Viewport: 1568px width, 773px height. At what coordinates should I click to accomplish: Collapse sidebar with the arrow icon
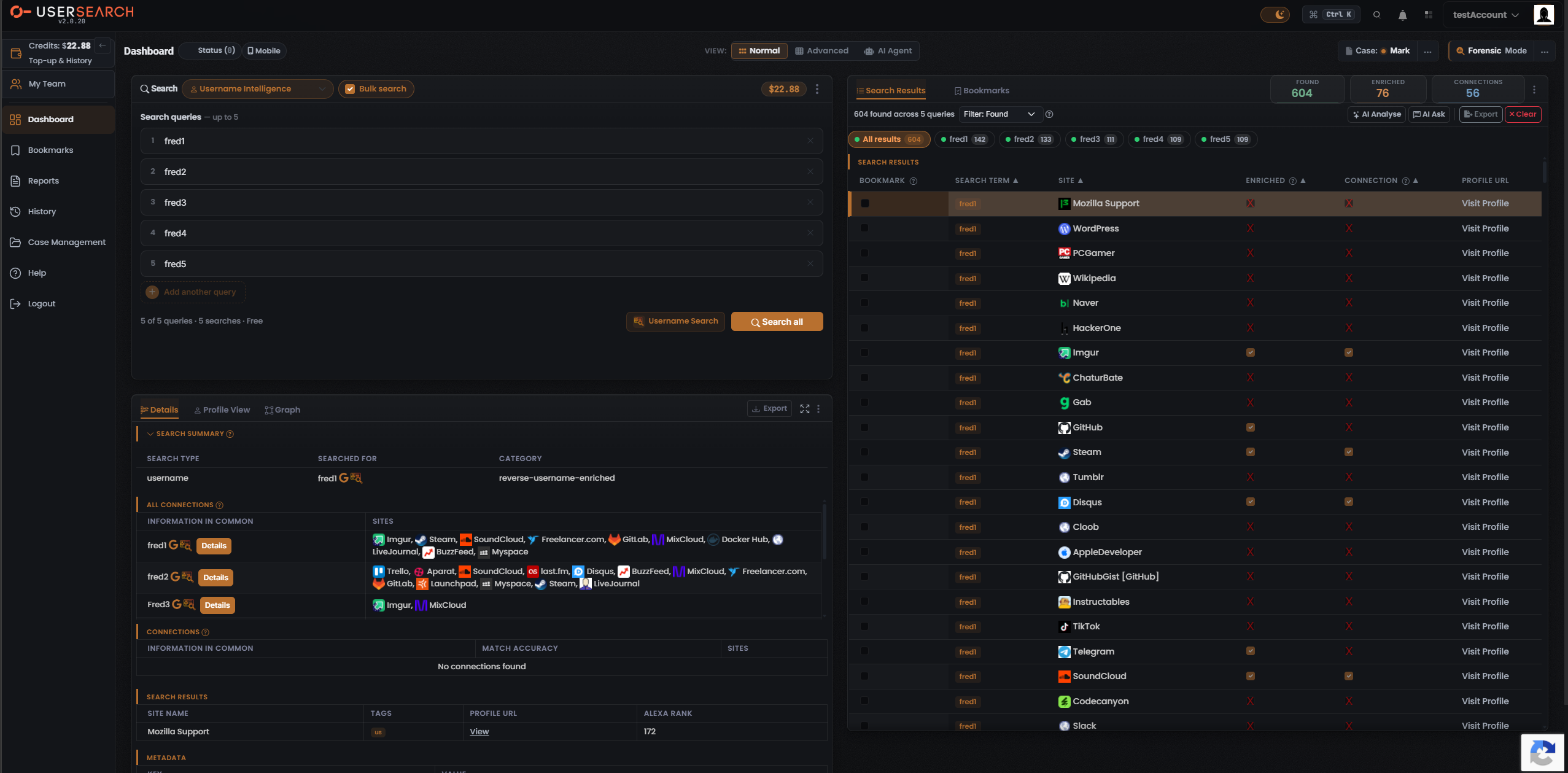(x=103, y=45)
